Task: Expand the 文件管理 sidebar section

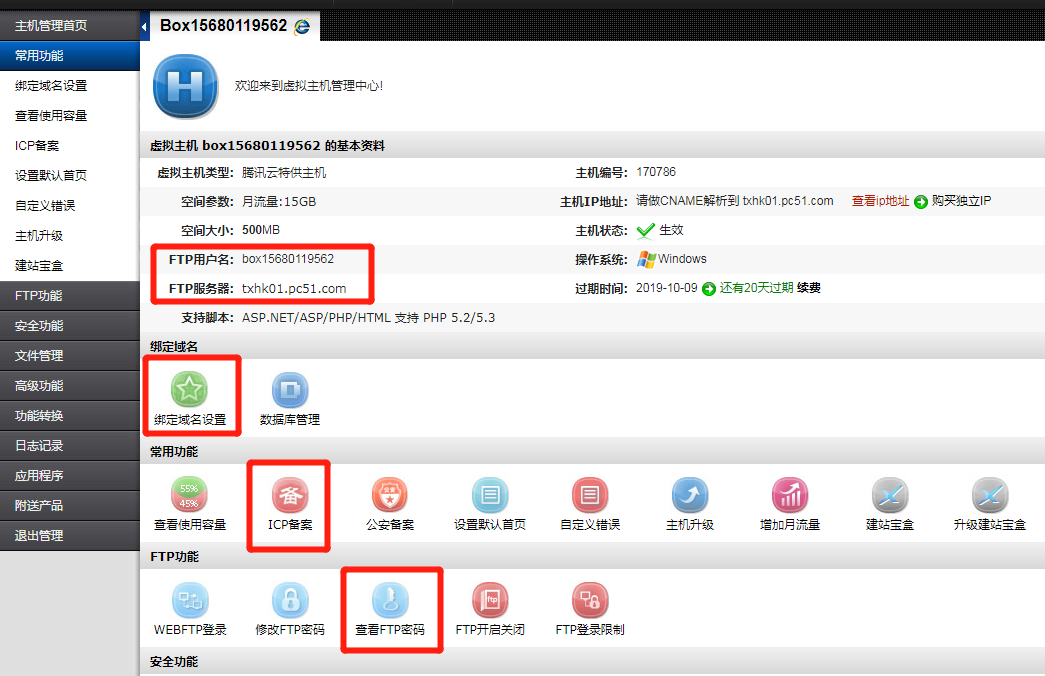Action: click(70, 355)
